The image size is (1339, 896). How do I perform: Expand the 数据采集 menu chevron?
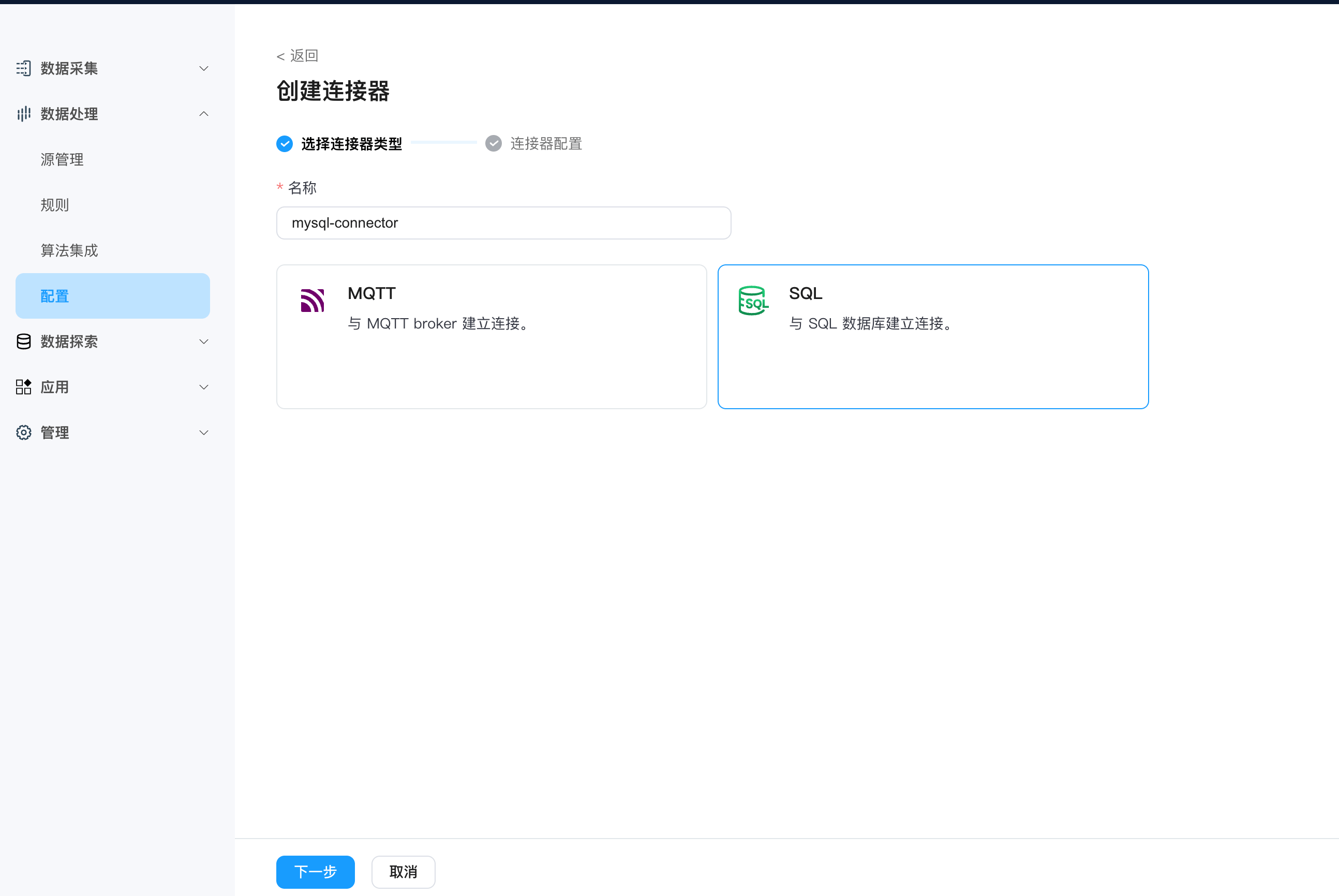pos(203,69)
